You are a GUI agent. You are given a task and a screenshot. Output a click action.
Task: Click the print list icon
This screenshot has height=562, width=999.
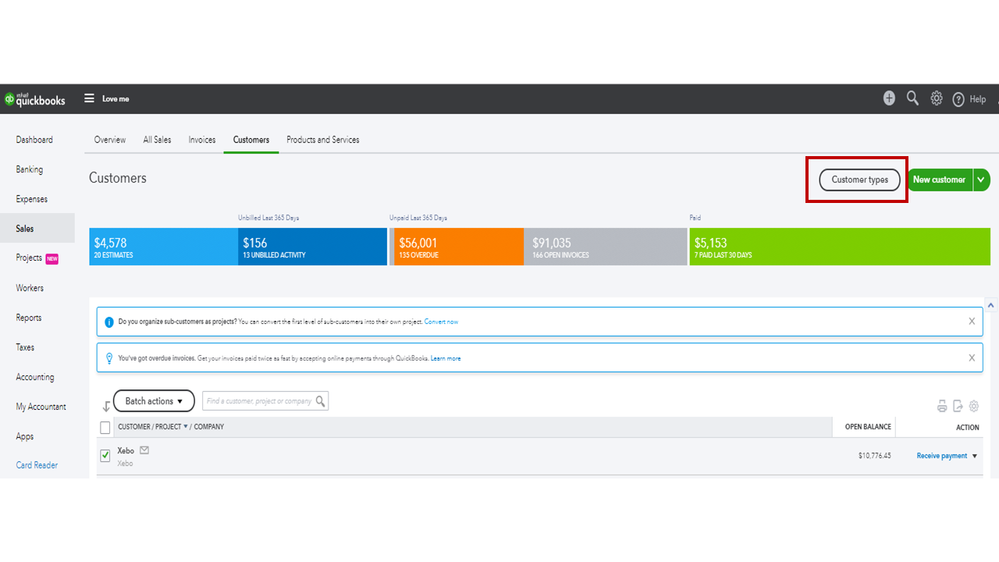pyautogui.click(x=942, y=406)
